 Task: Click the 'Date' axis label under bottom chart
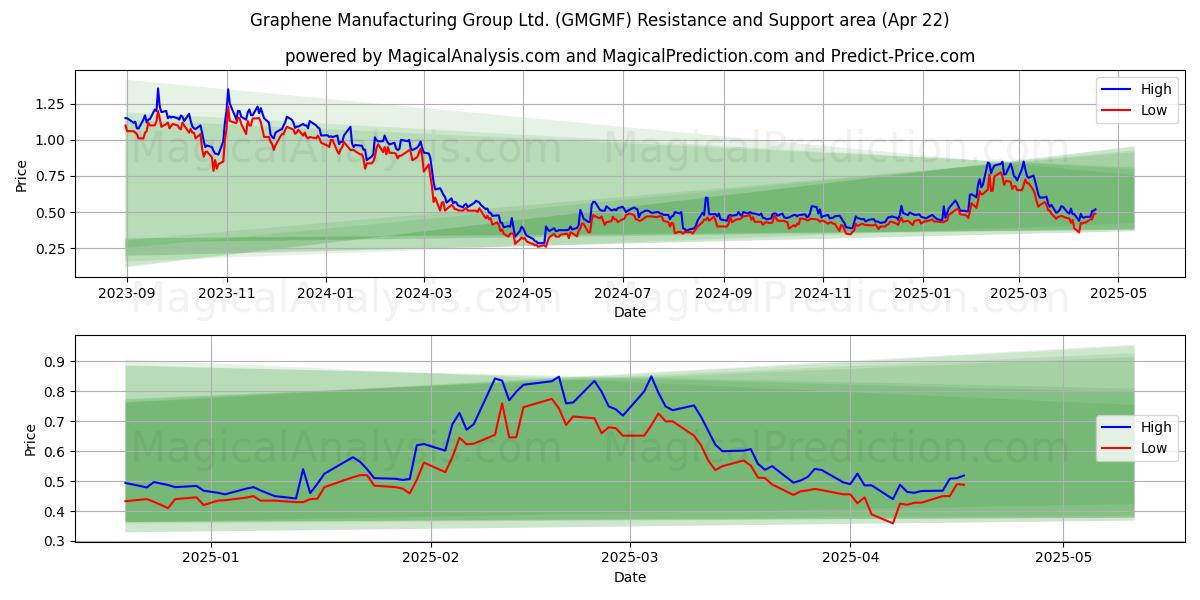click(630, 577)
